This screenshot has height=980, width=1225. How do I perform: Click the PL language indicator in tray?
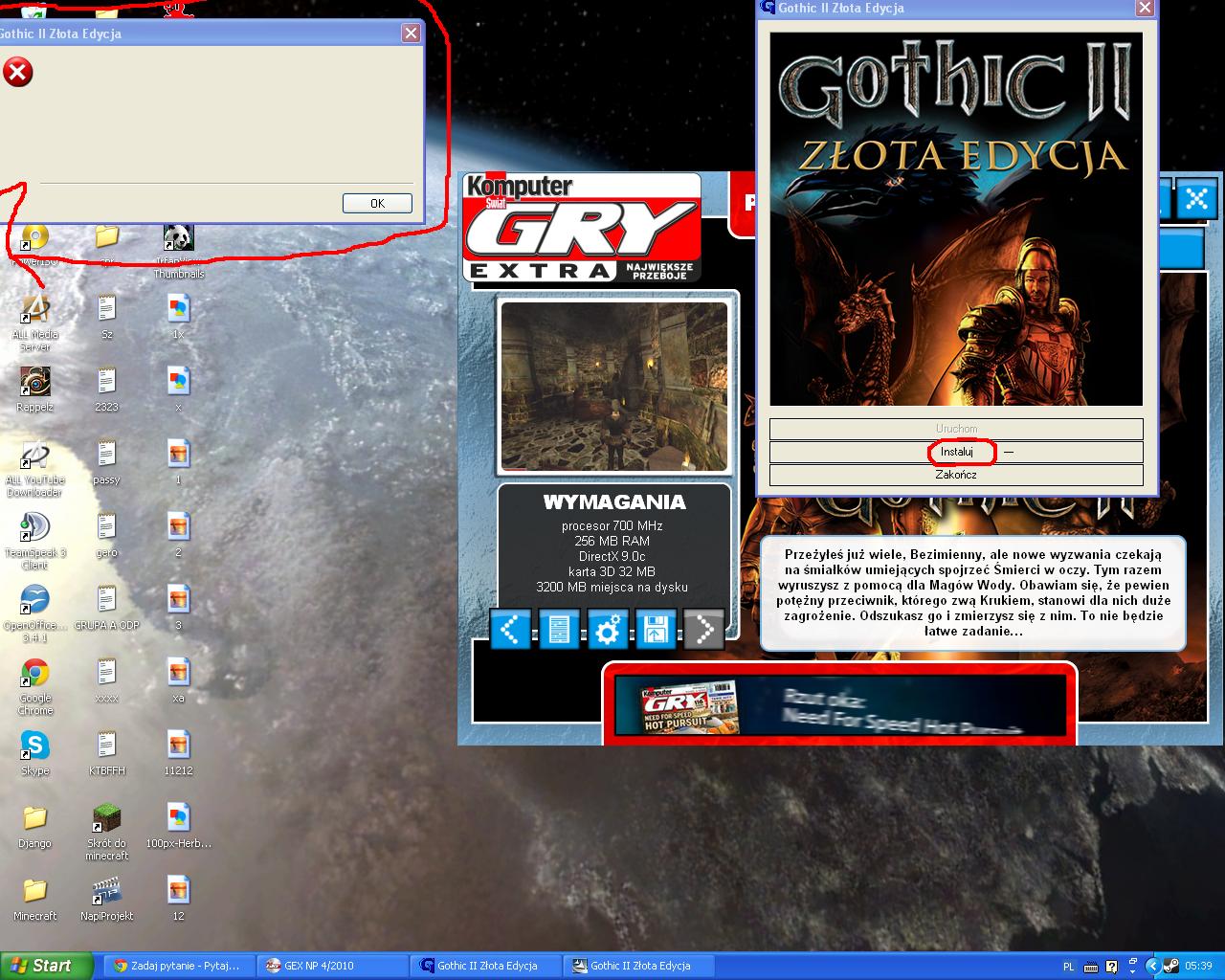(x=1069, y=967)
